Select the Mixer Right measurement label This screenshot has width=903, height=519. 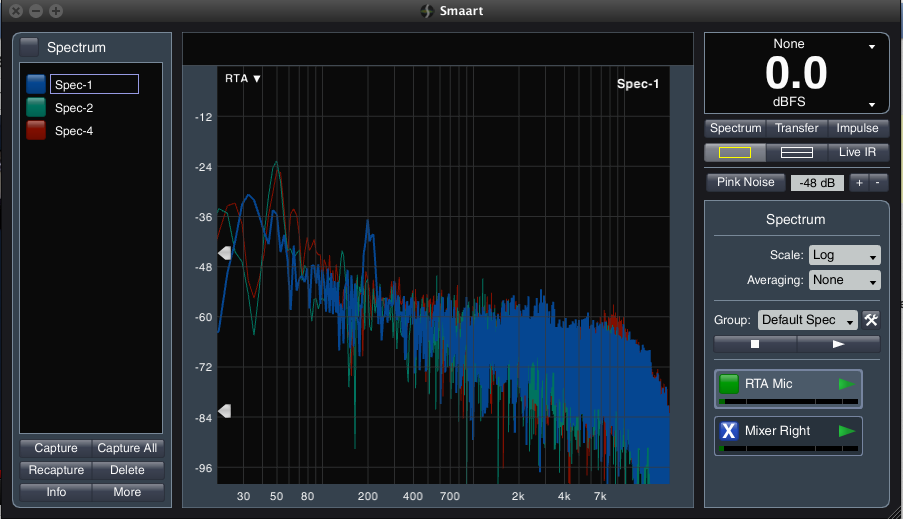[x=777, y=431]
